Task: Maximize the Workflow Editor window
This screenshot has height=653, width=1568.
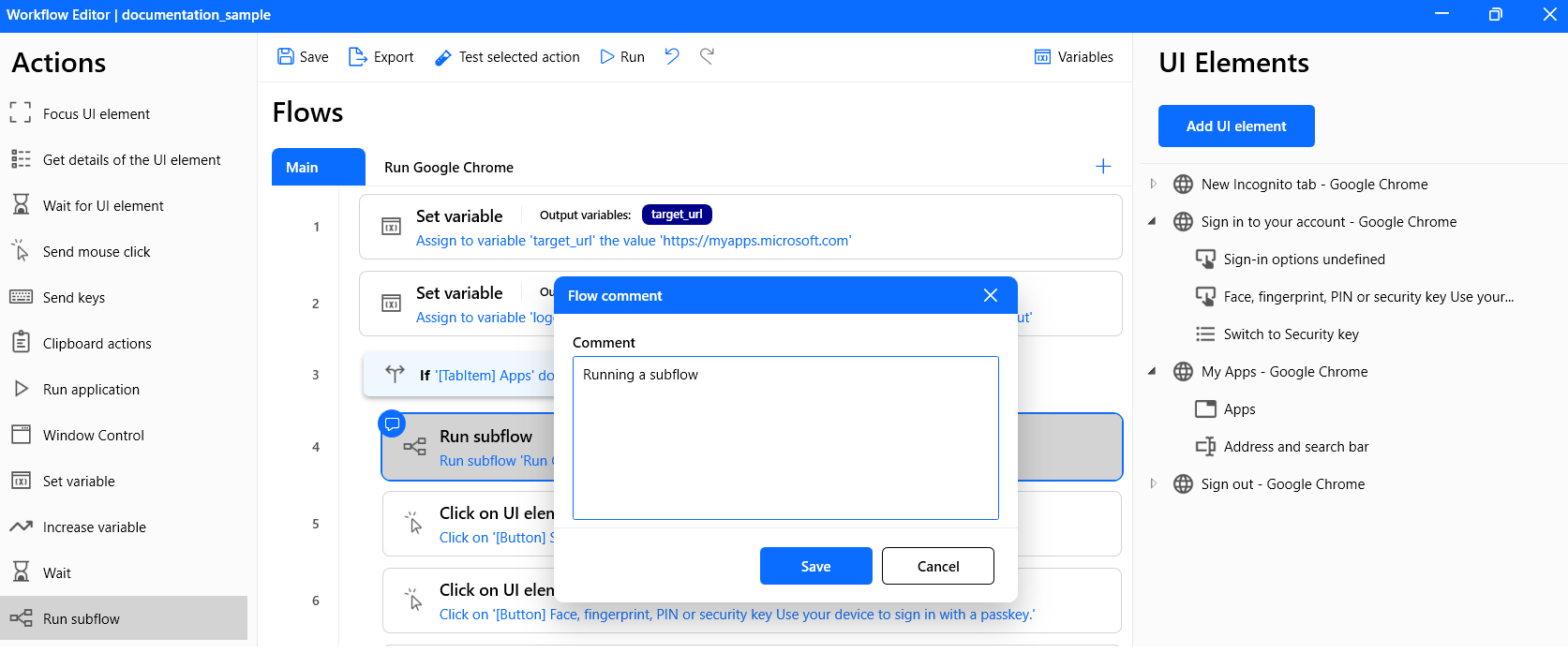Action: [x=1496, y=14]
